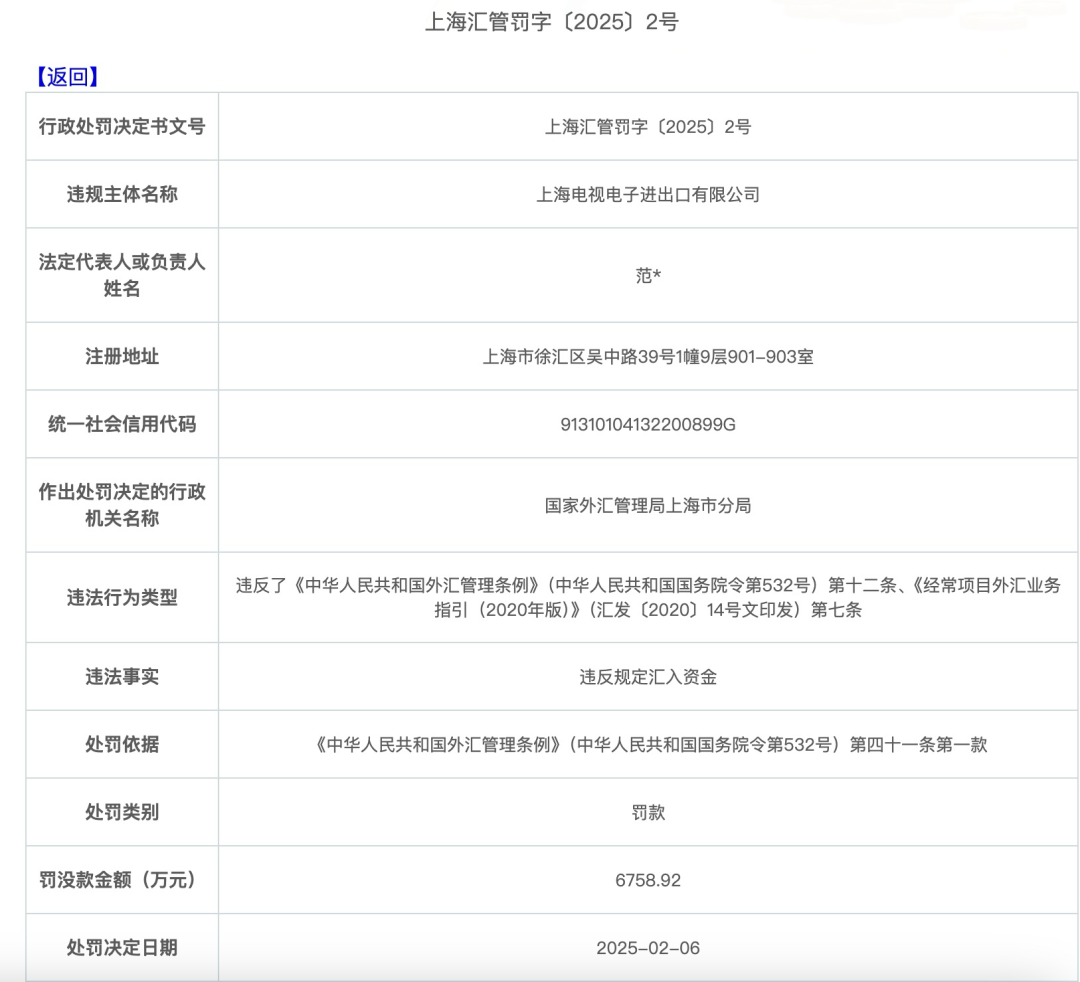Click the page heading 上海汇管罚字〔2025〕2号

point(552,22)
